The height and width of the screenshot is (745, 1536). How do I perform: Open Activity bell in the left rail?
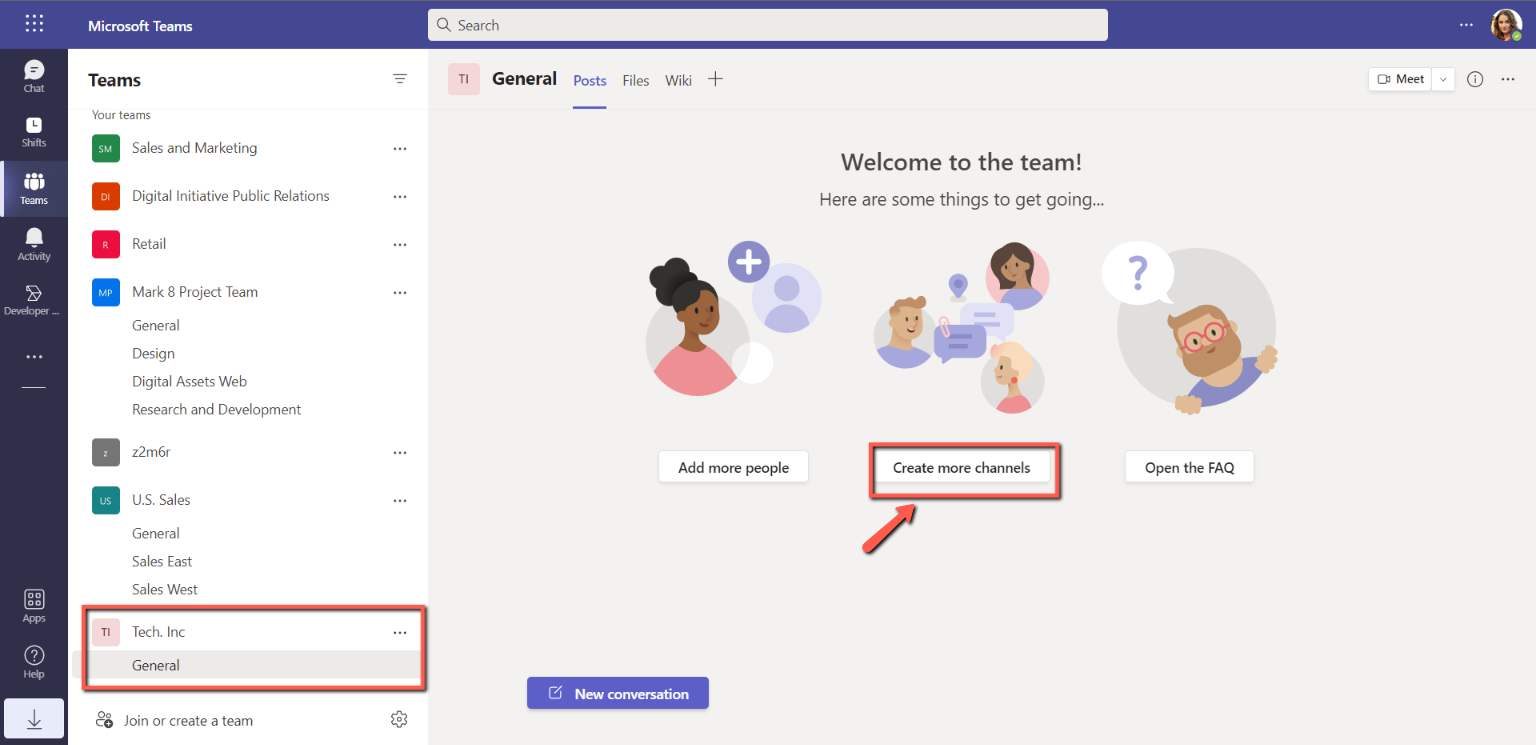[x=34, y=244]
